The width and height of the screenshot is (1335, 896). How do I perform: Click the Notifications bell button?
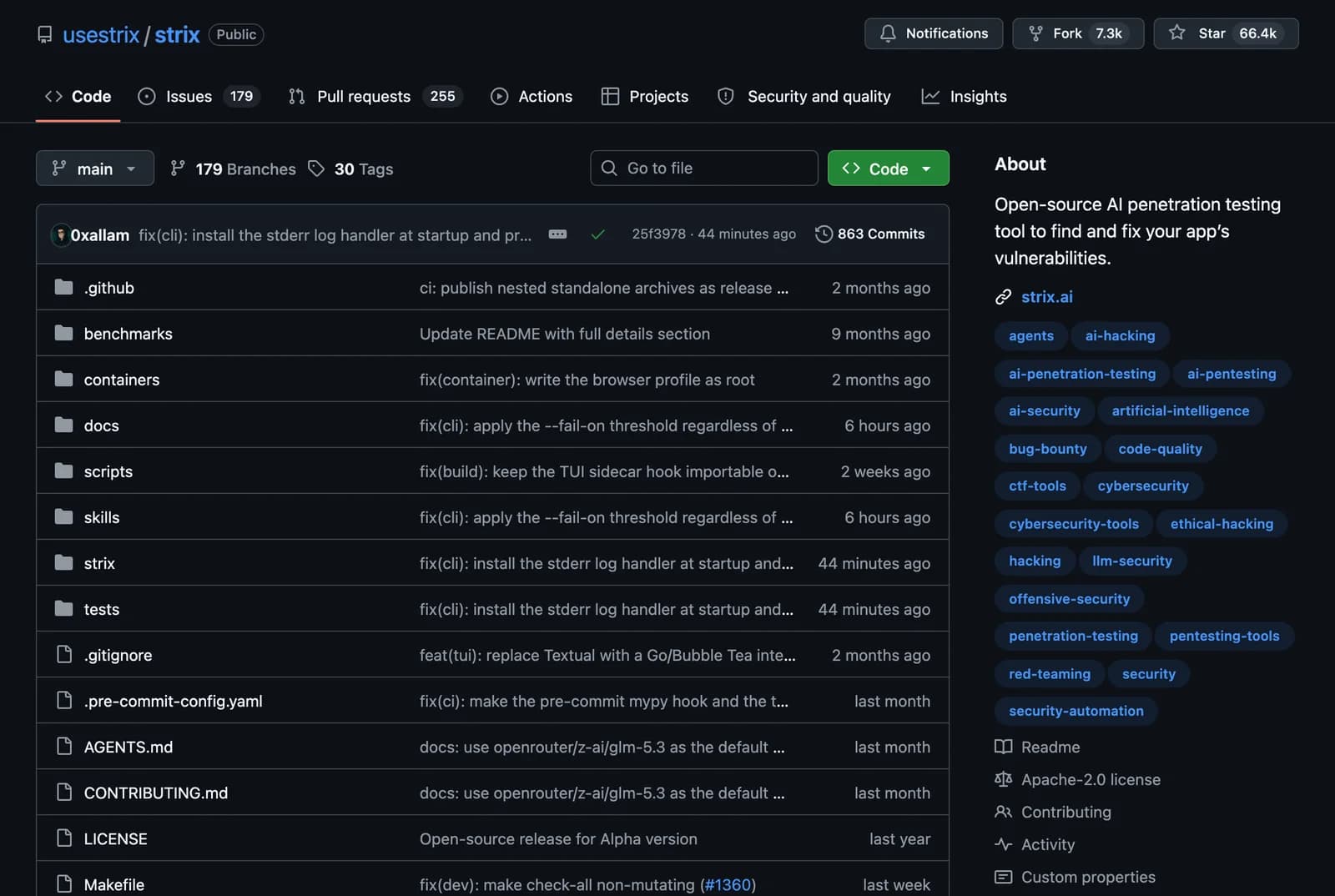click(x=934, y=33)
